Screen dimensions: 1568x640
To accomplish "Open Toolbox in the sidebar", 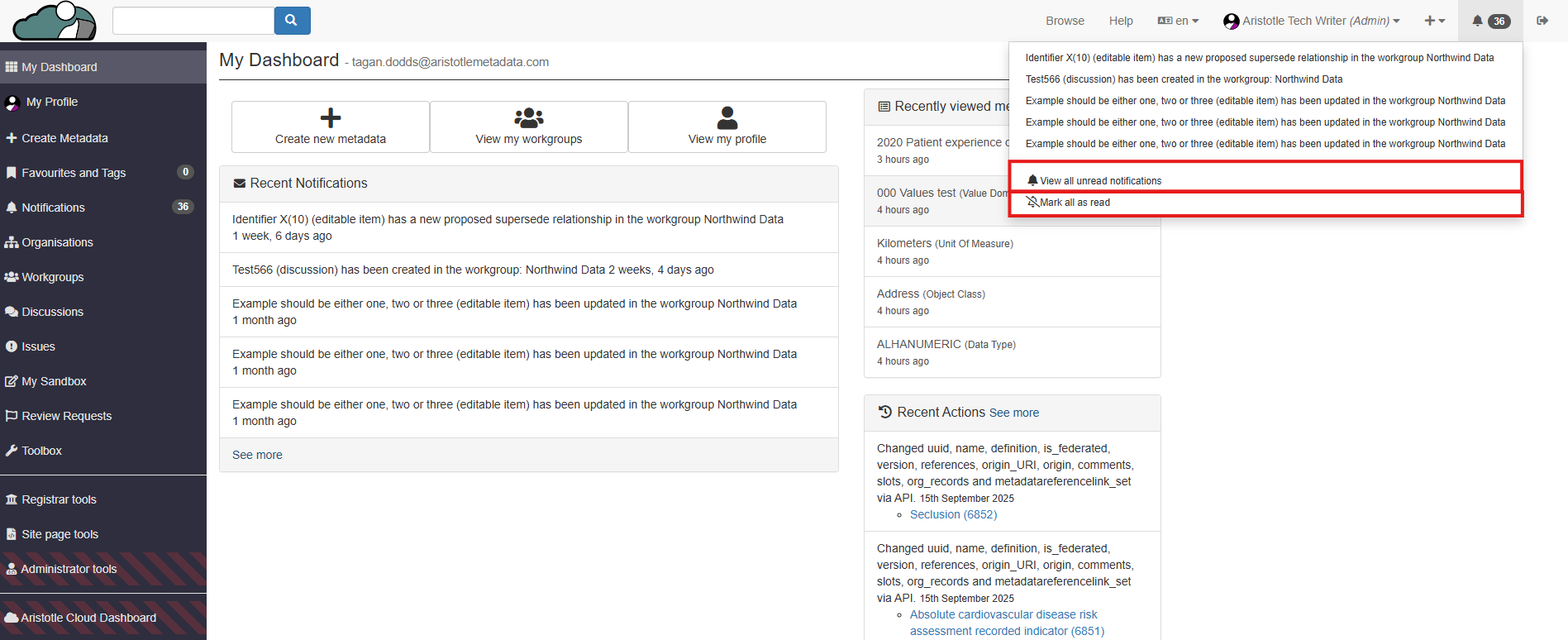I will point(41,451).
